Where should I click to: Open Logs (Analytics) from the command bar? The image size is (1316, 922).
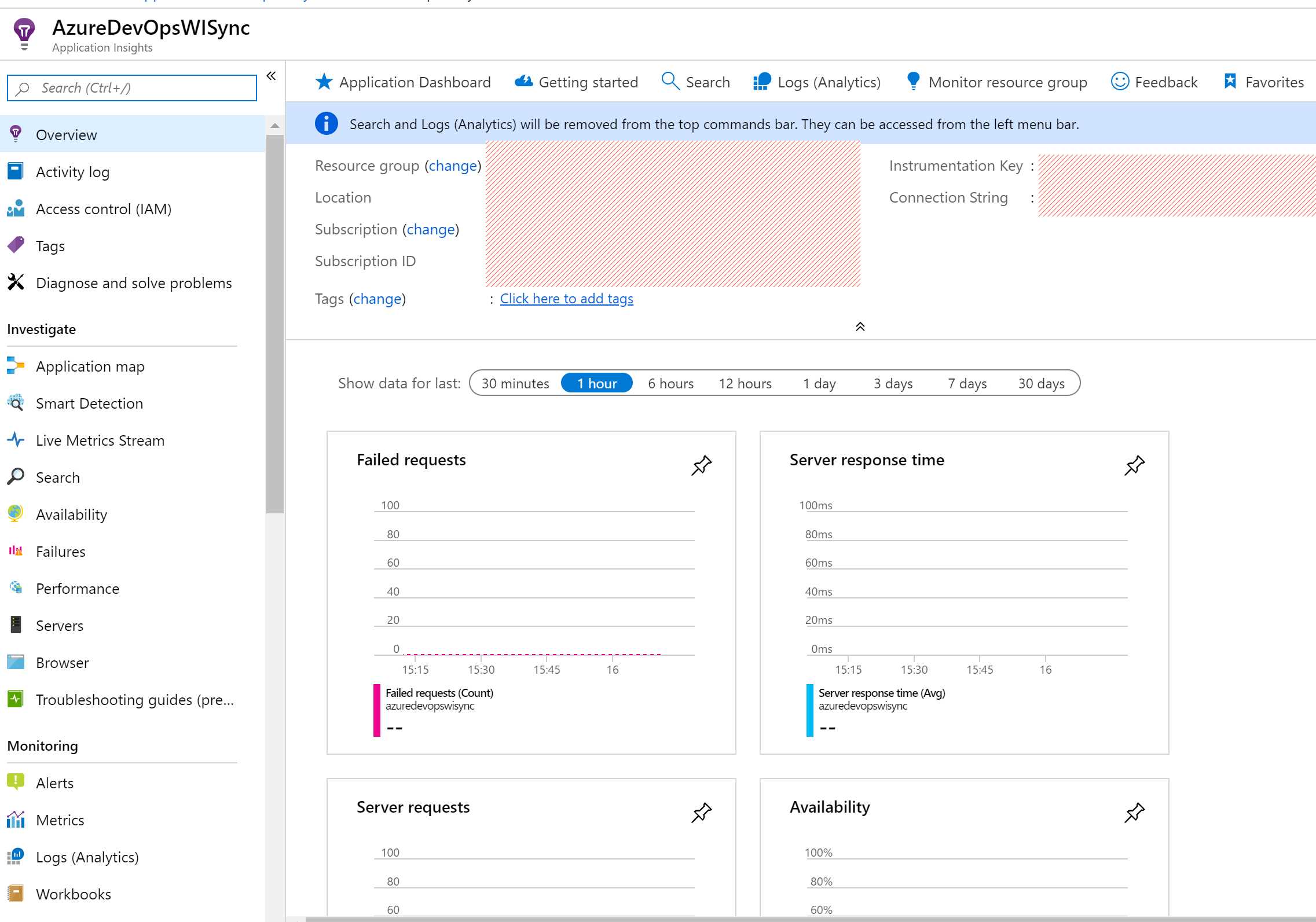[x=829, y=82]
